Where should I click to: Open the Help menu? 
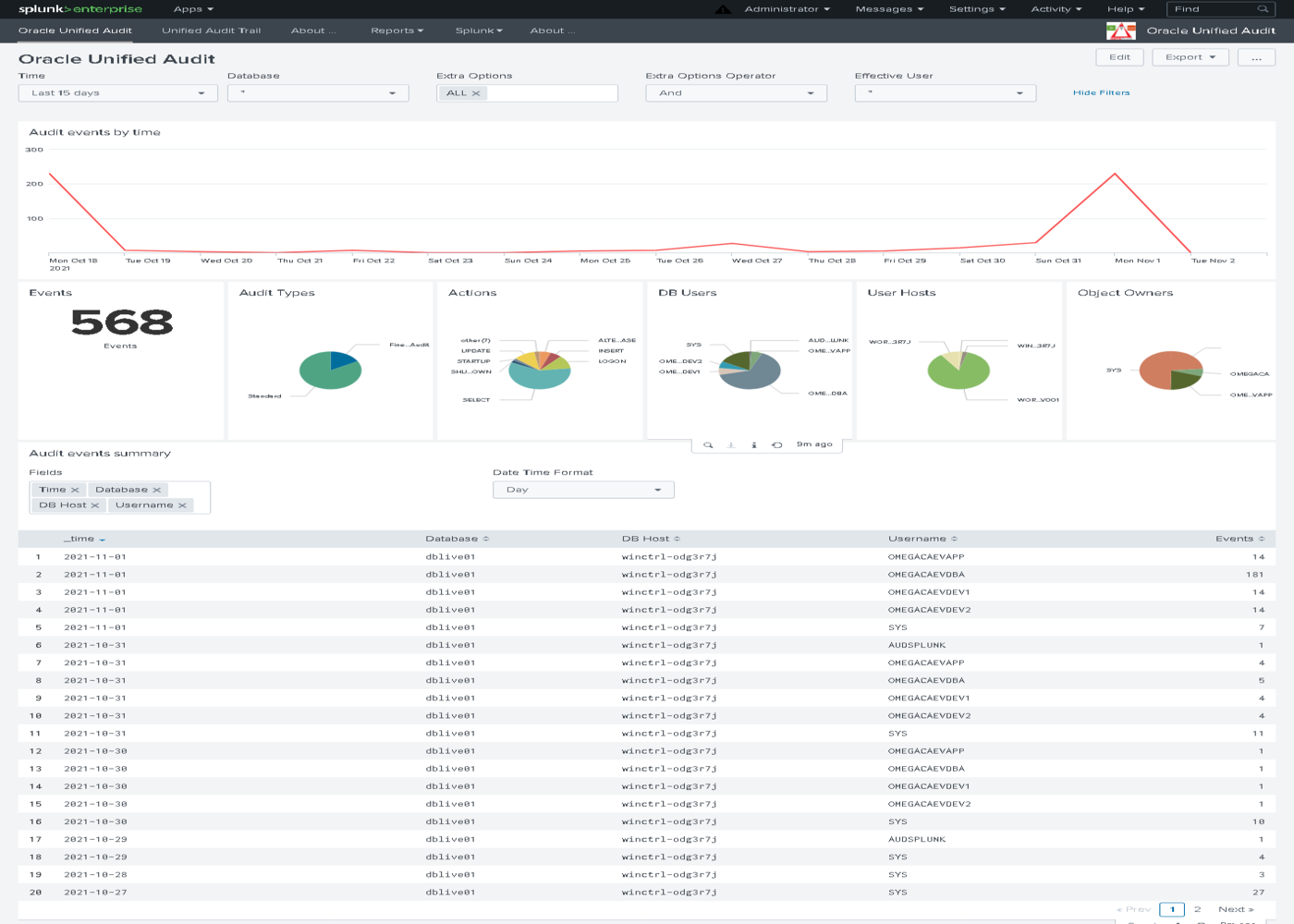point(1126,9)
